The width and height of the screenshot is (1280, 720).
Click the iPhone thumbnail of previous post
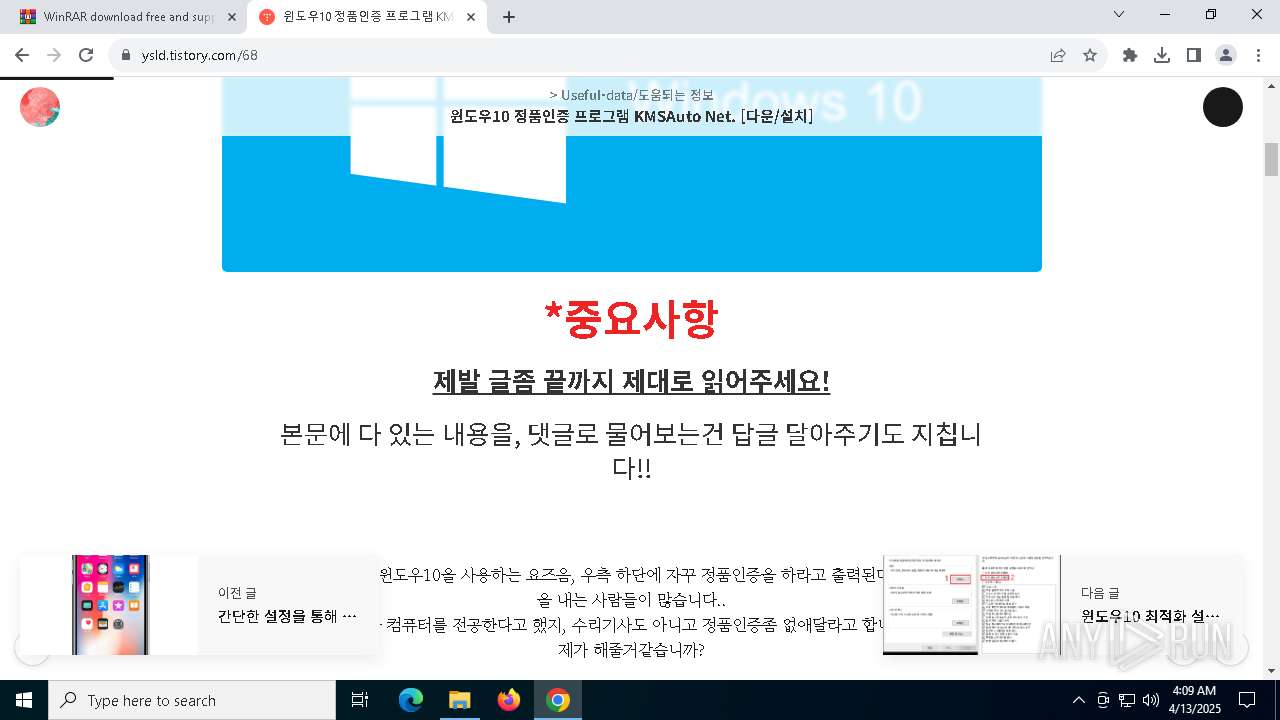[x=109, y=605]
